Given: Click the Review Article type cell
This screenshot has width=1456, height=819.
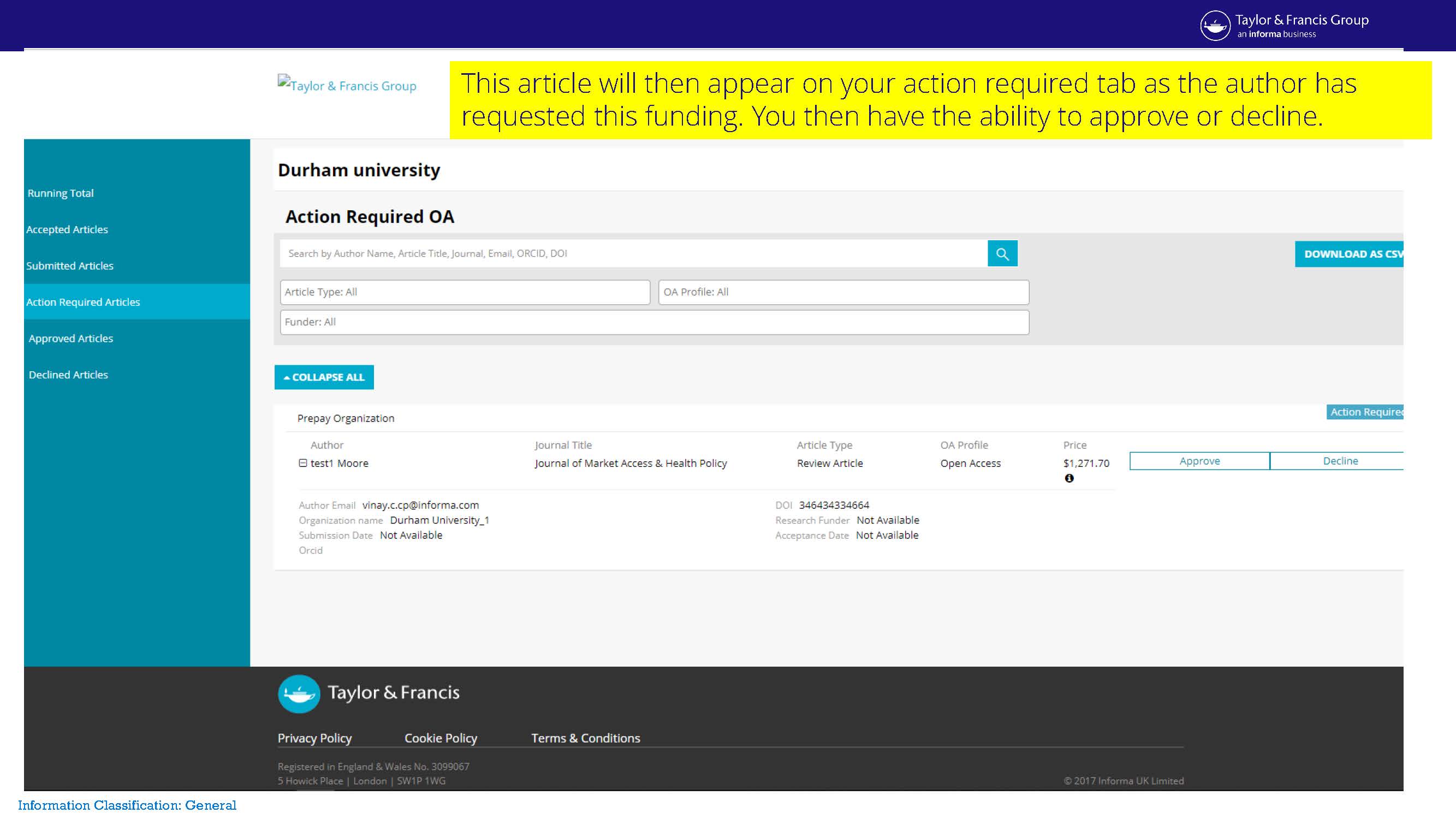Looking at the screenshot, I should (x=830, y=464).
